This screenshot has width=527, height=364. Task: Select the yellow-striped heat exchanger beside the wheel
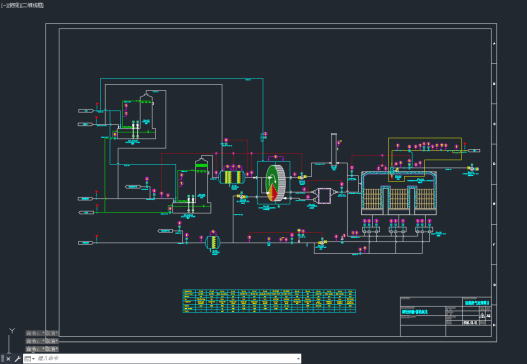[232, 177]
